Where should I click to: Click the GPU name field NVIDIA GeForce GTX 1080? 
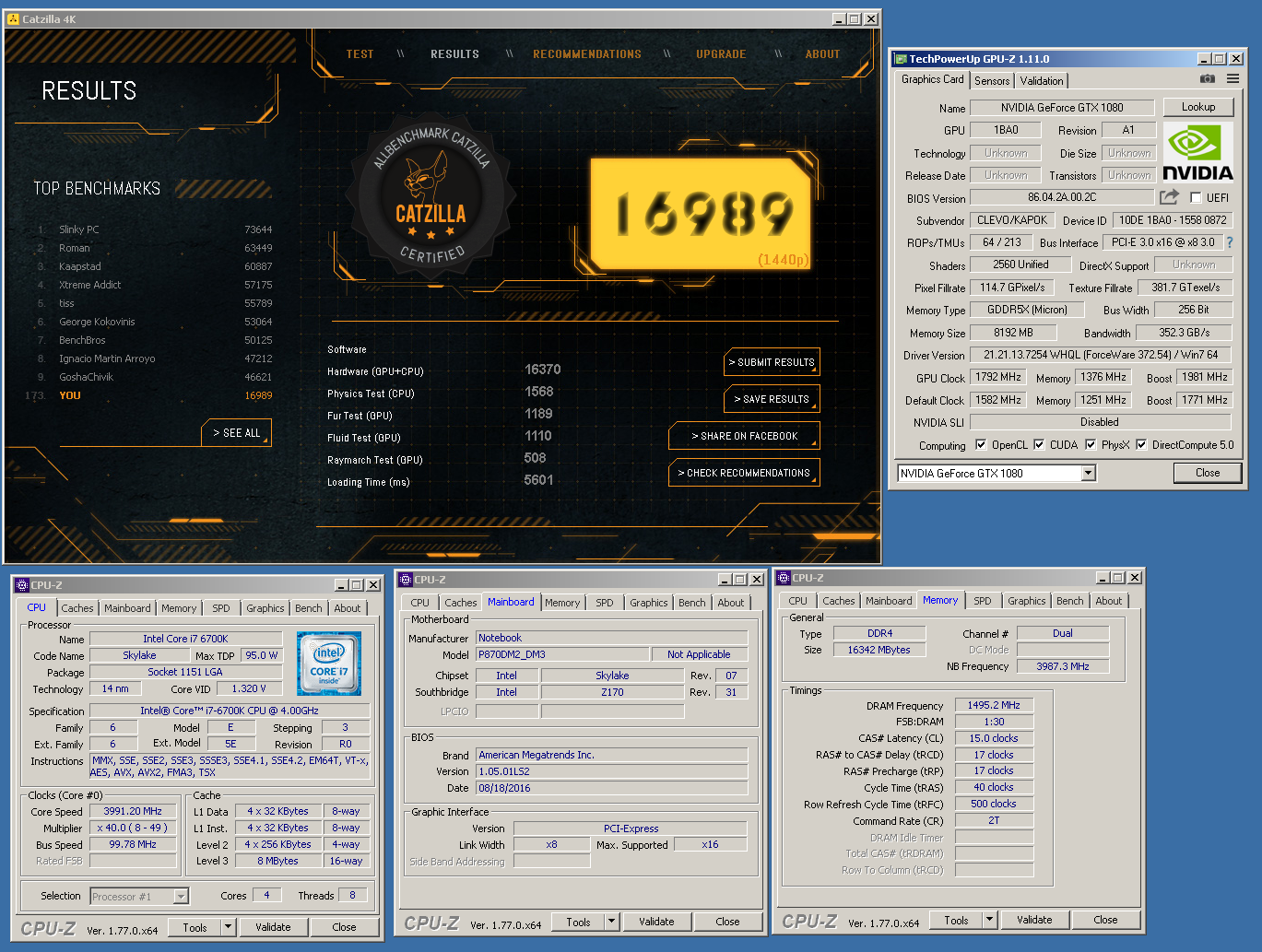[1062, 108]
